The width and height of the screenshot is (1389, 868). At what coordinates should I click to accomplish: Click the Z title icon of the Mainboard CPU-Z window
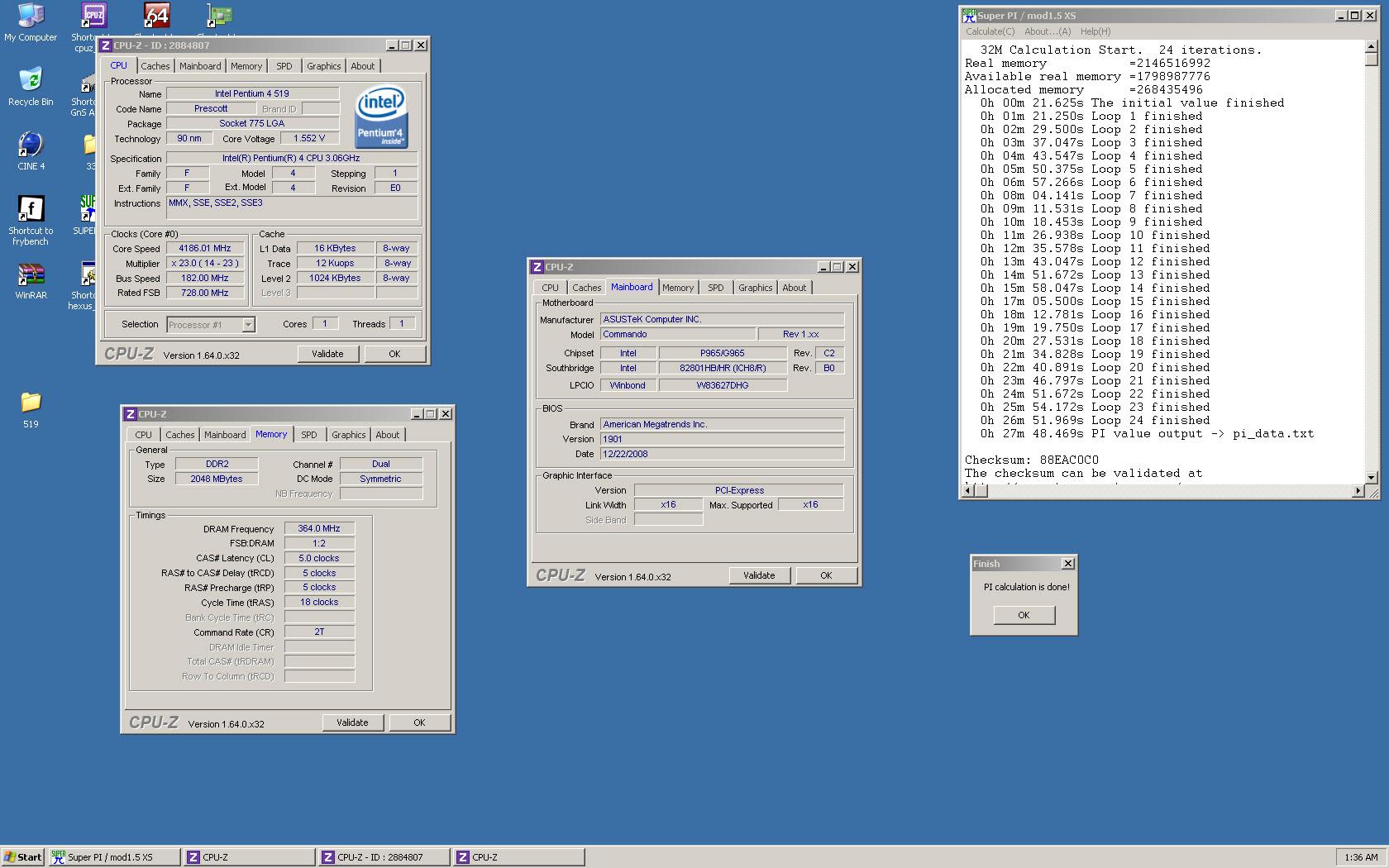point(537,267)
